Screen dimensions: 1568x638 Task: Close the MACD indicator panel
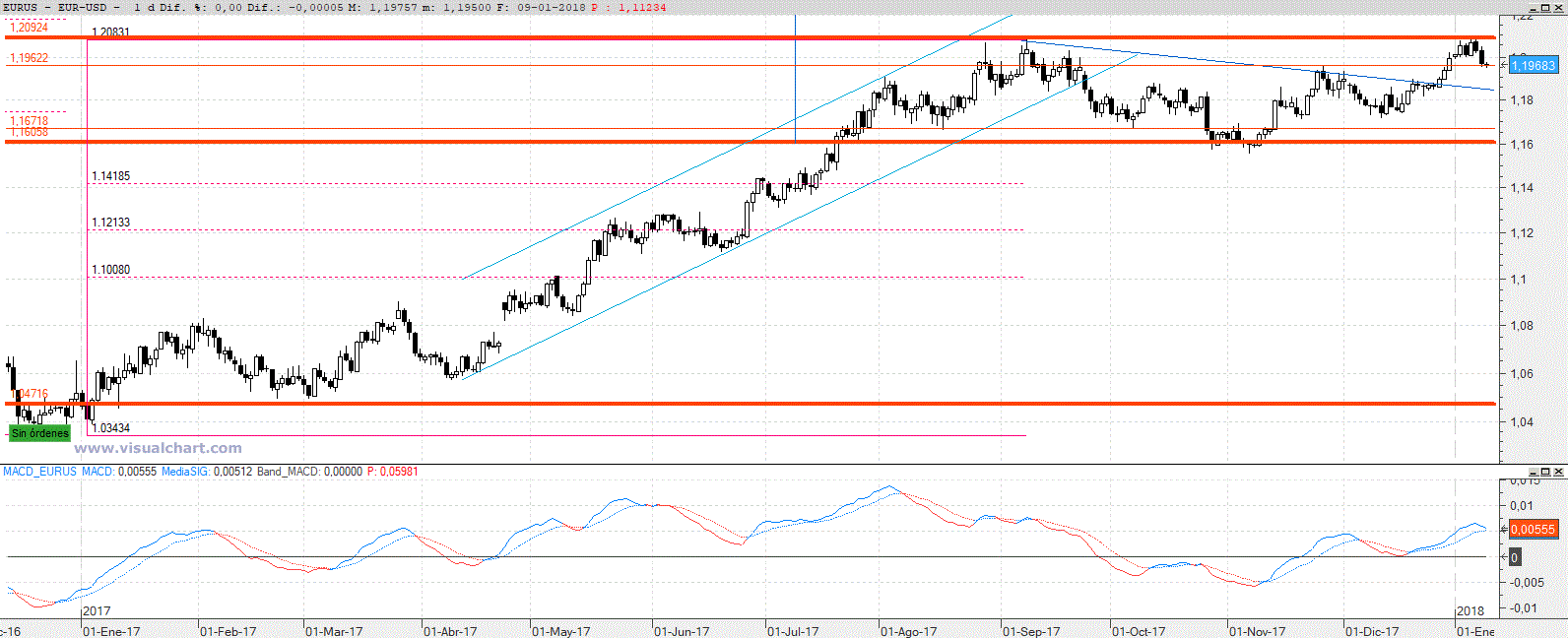click(x=1559, y=472)
